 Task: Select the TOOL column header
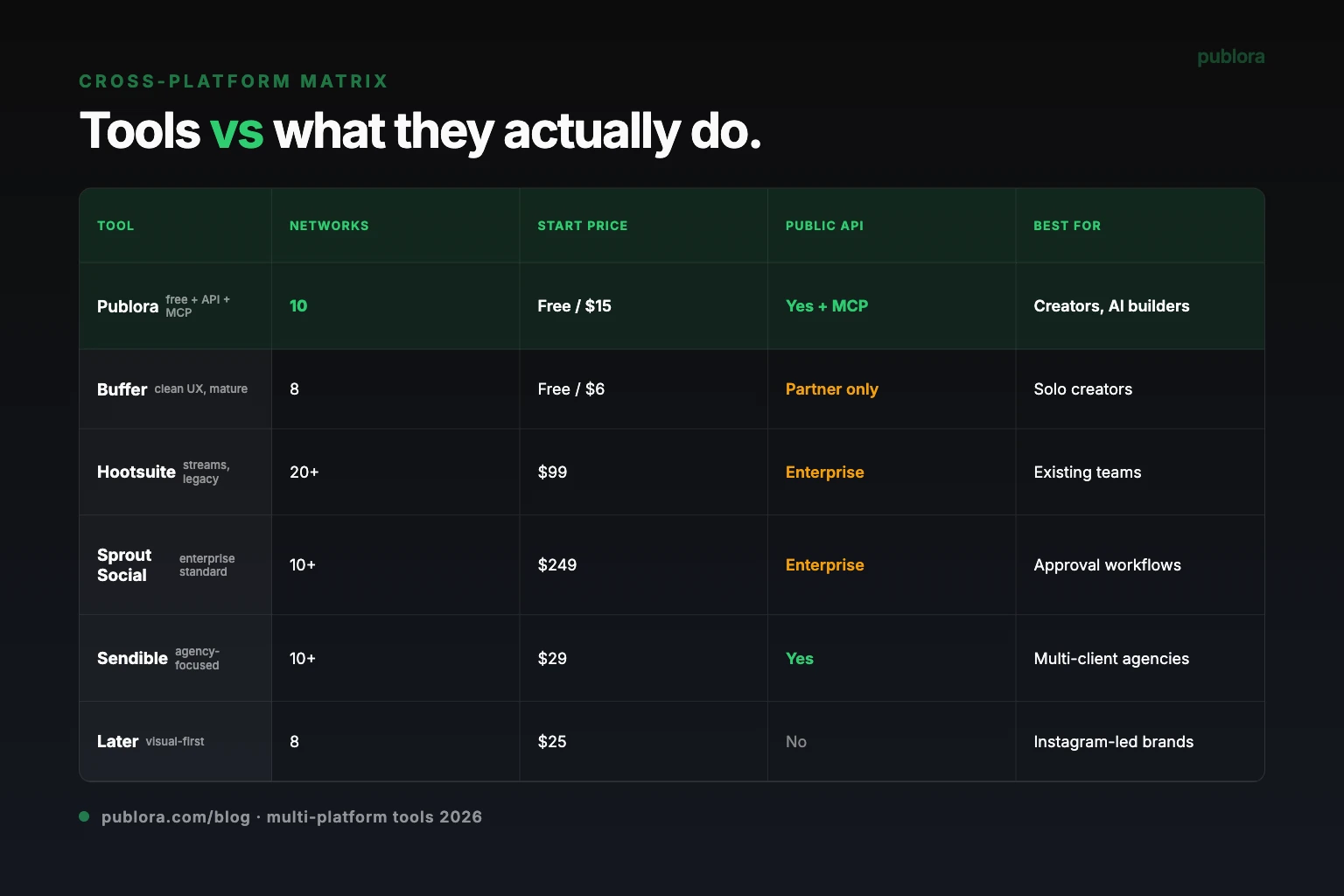[x=115, y=226]
